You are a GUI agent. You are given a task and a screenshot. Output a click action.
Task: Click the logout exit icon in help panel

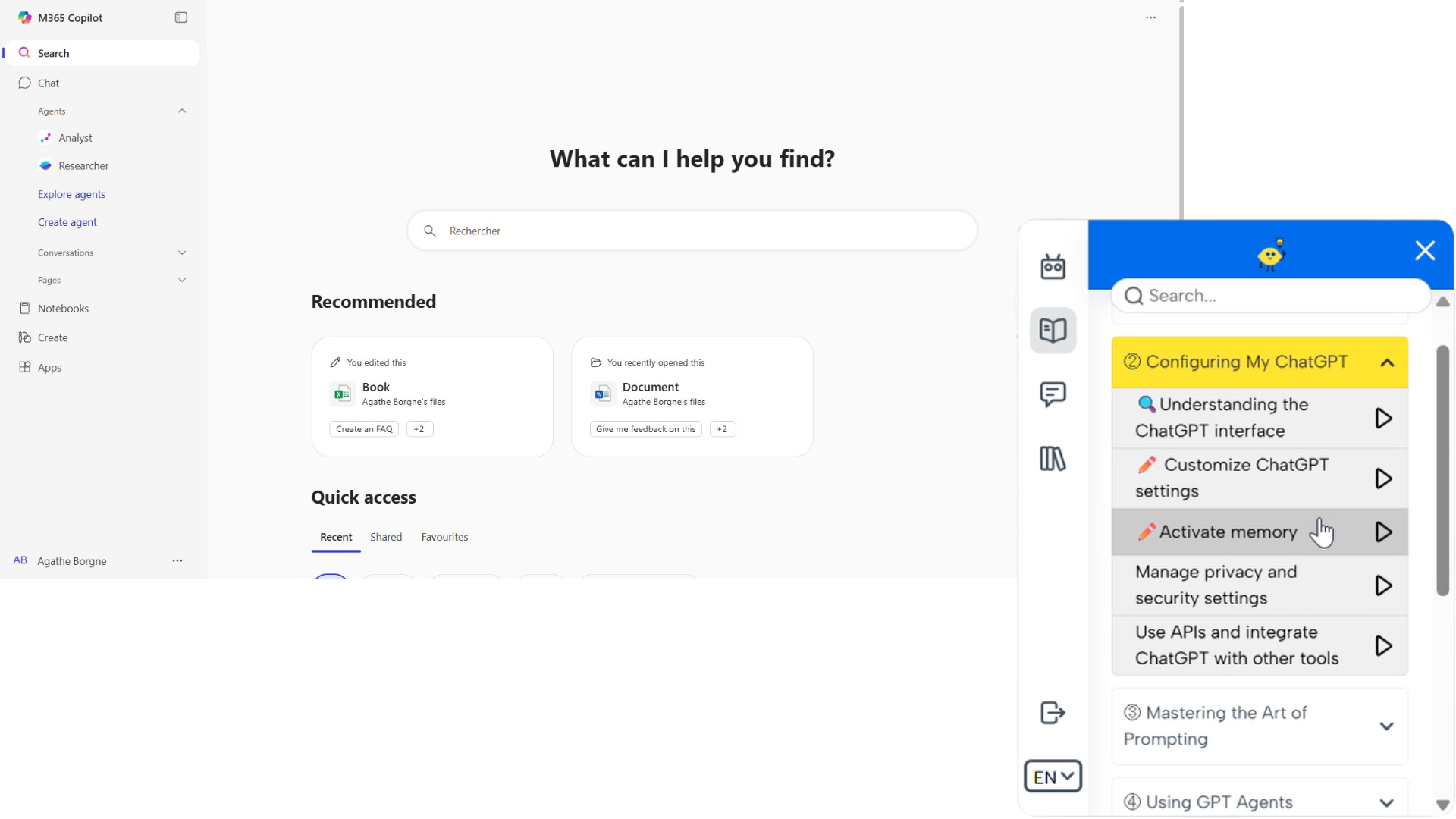1053,713
